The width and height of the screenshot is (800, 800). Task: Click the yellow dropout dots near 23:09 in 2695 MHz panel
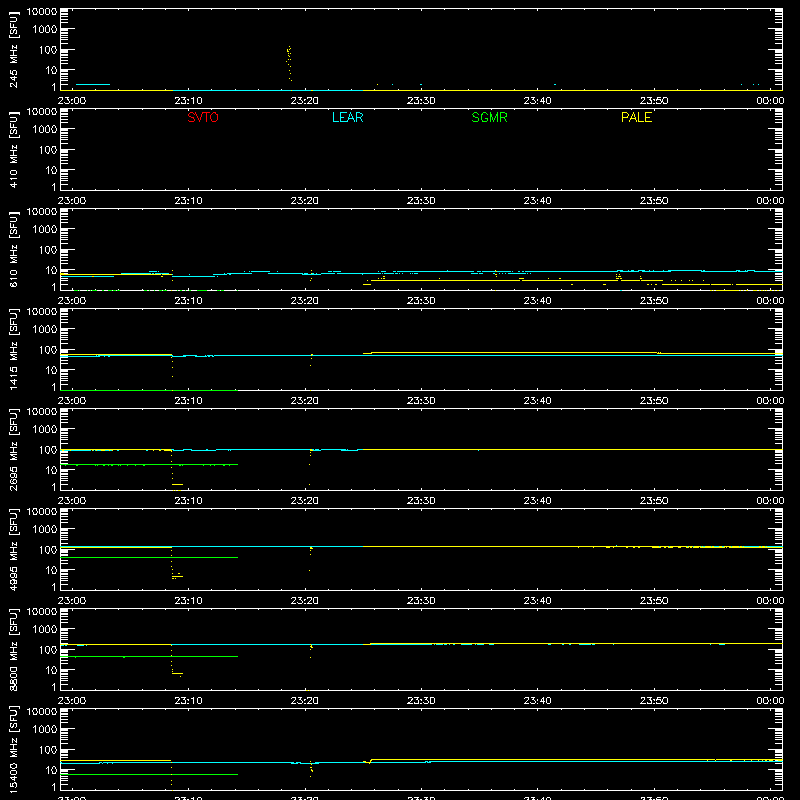176,470
